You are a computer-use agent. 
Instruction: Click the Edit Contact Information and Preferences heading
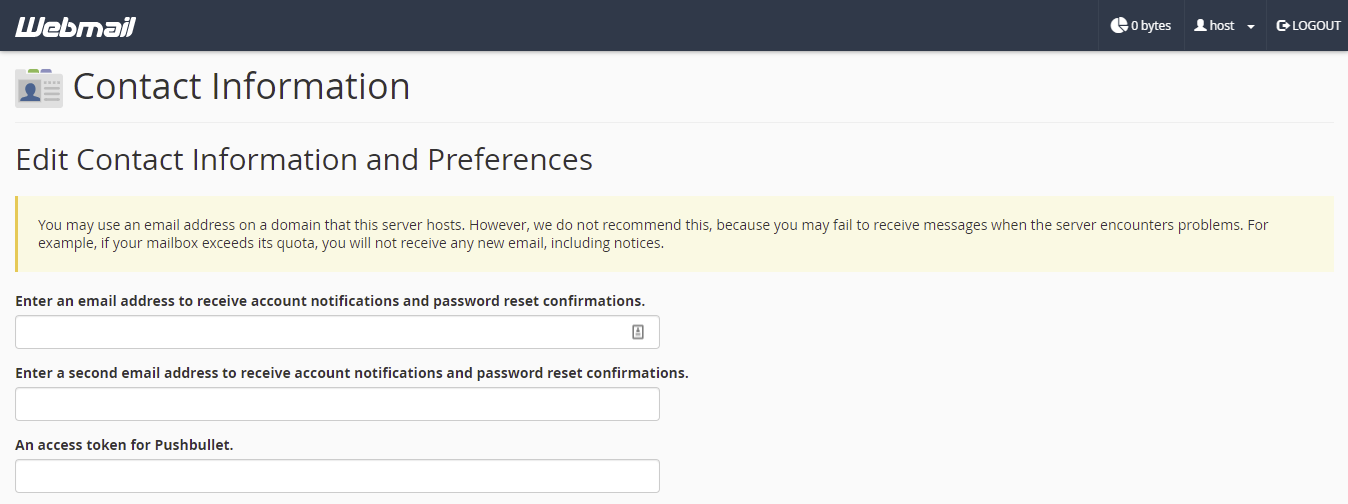[304, 160]
